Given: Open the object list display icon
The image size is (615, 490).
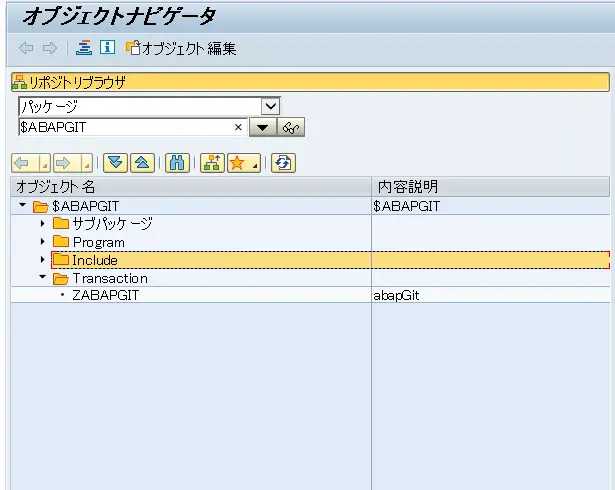Looking at the screenshot, I should (x=84, y=48).
